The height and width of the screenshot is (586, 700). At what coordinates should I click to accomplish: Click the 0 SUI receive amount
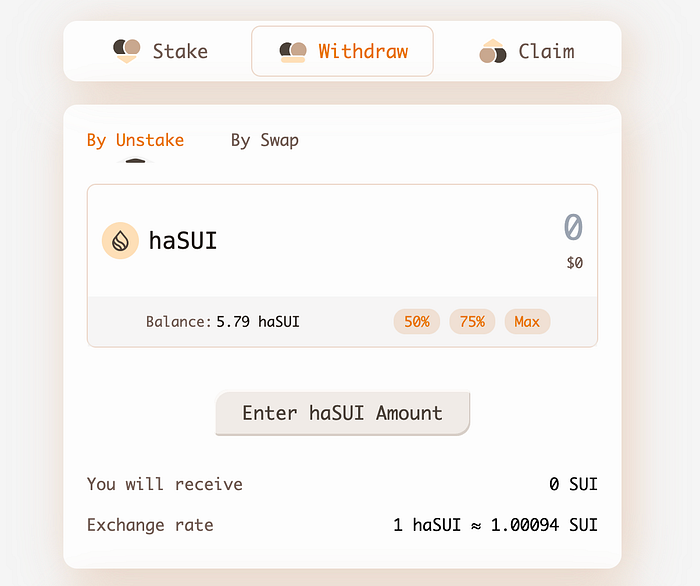(x=573, y=484)
